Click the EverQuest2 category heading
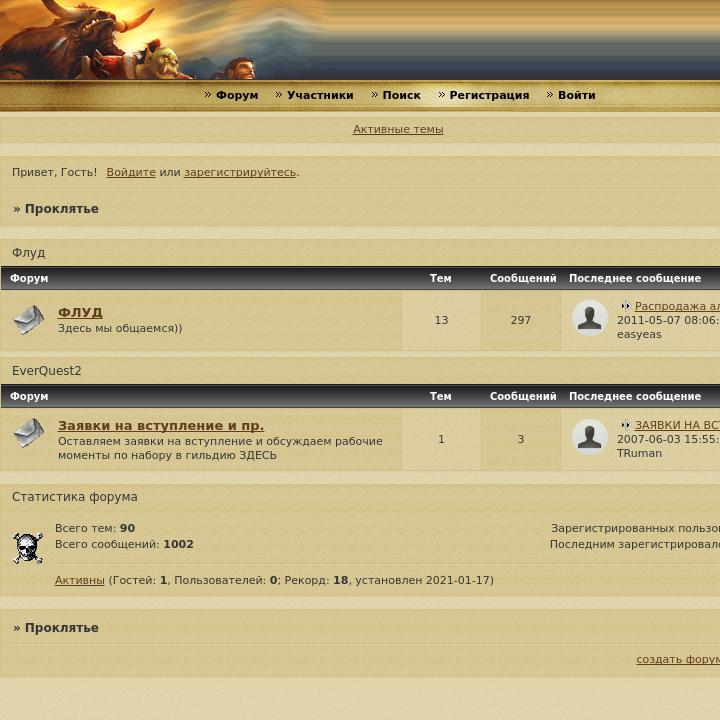The width and height of the screenshot is (720, 720). click(x=46, y=371)
